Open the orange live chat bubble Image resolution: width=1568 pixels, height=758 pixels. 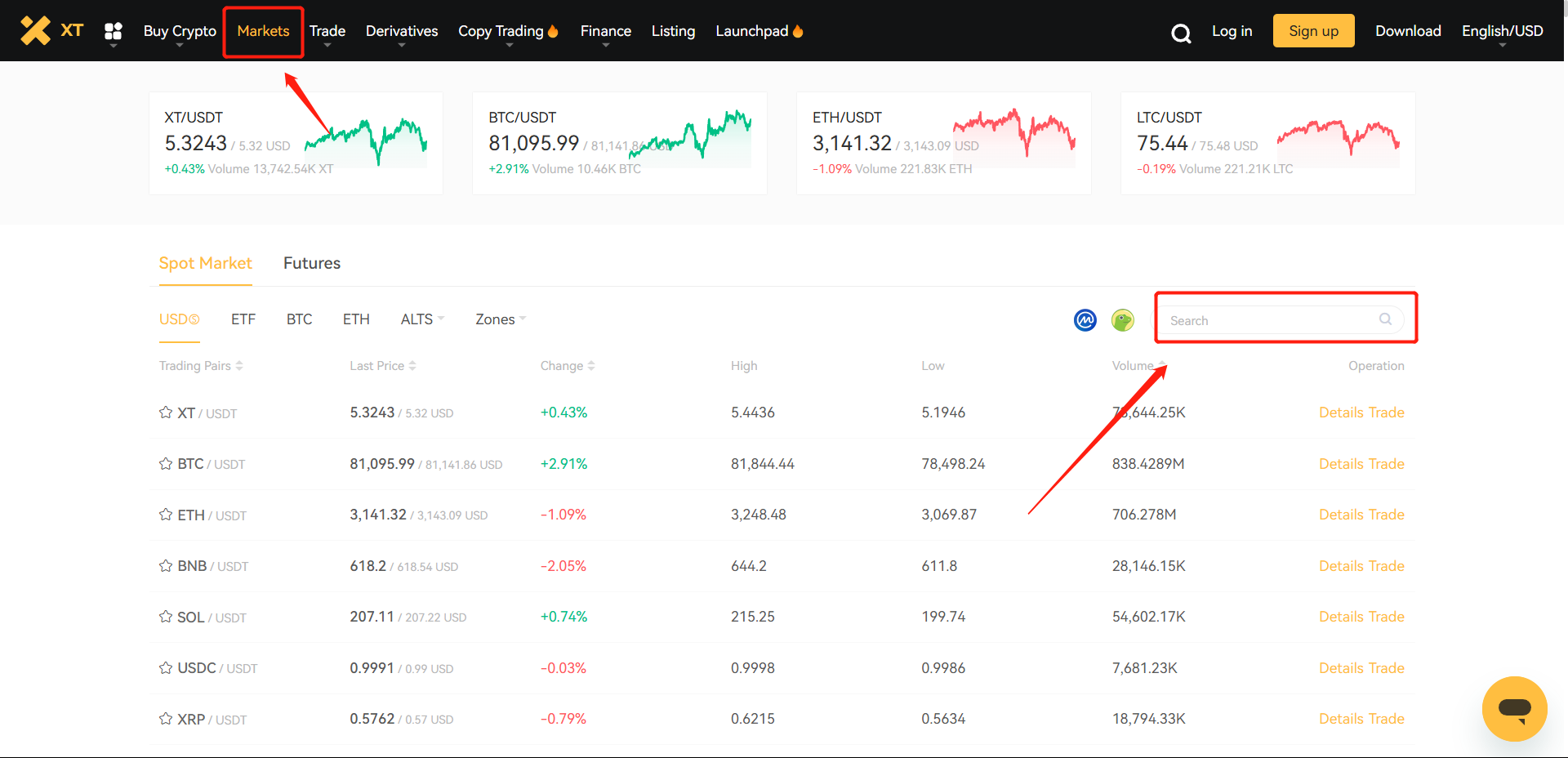tap(1514, 708)
